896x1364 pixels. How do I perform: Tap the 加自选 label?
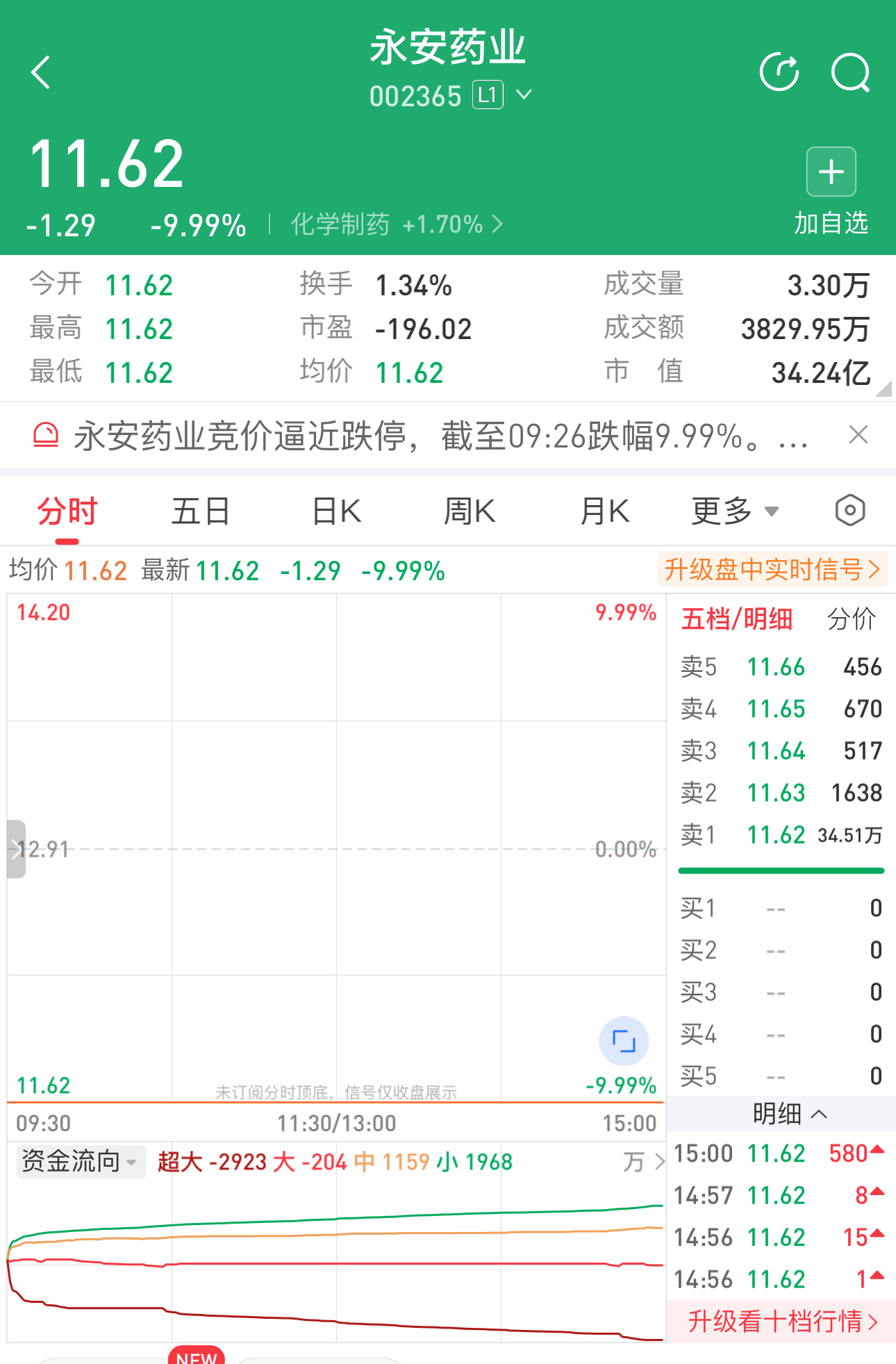point(831,223)
